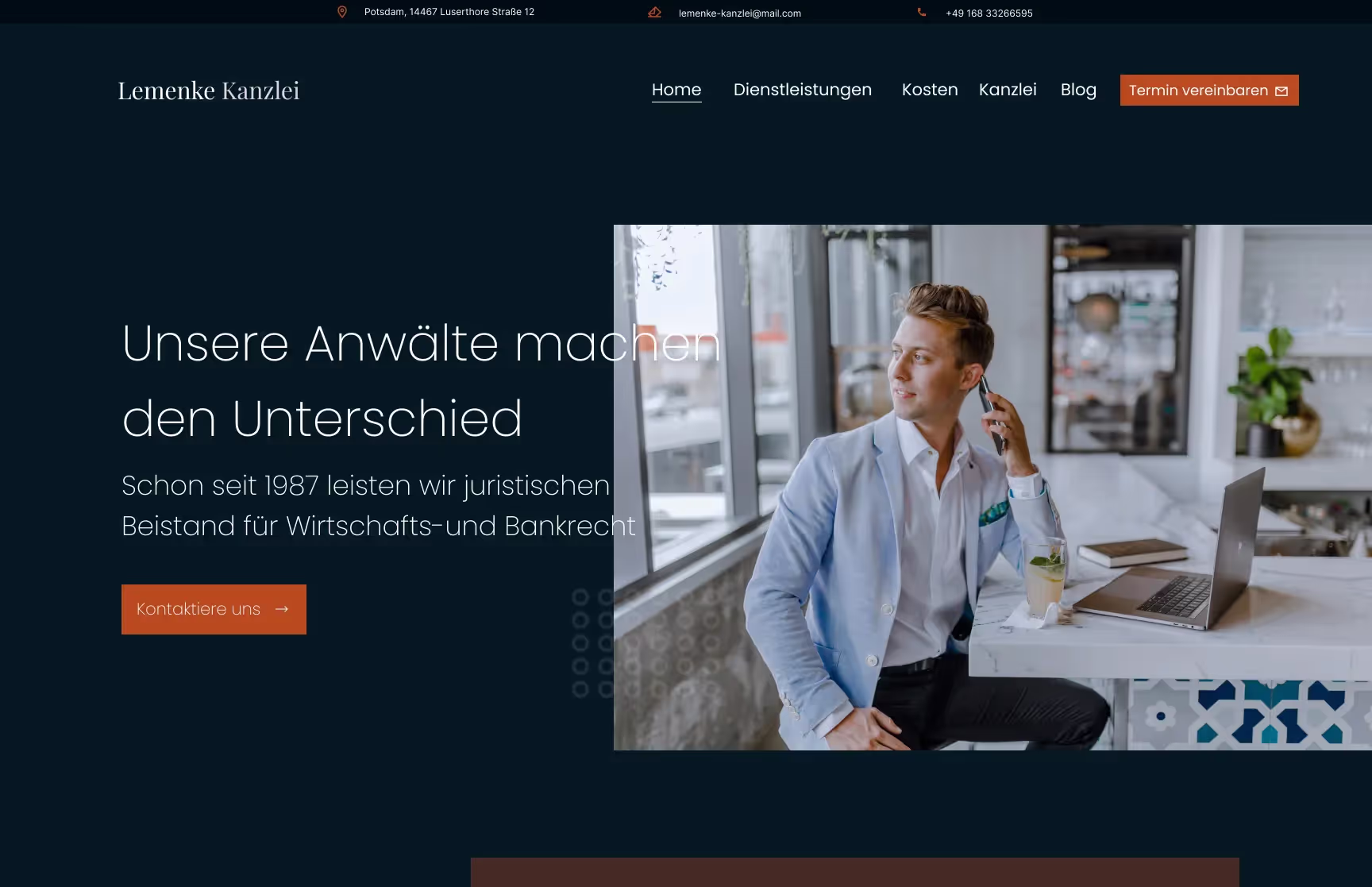Viewport: 1372px width, 887px height.
Task: Click the headline Unsere Anwälte machen den Unterschied
Action: point(421,380)
